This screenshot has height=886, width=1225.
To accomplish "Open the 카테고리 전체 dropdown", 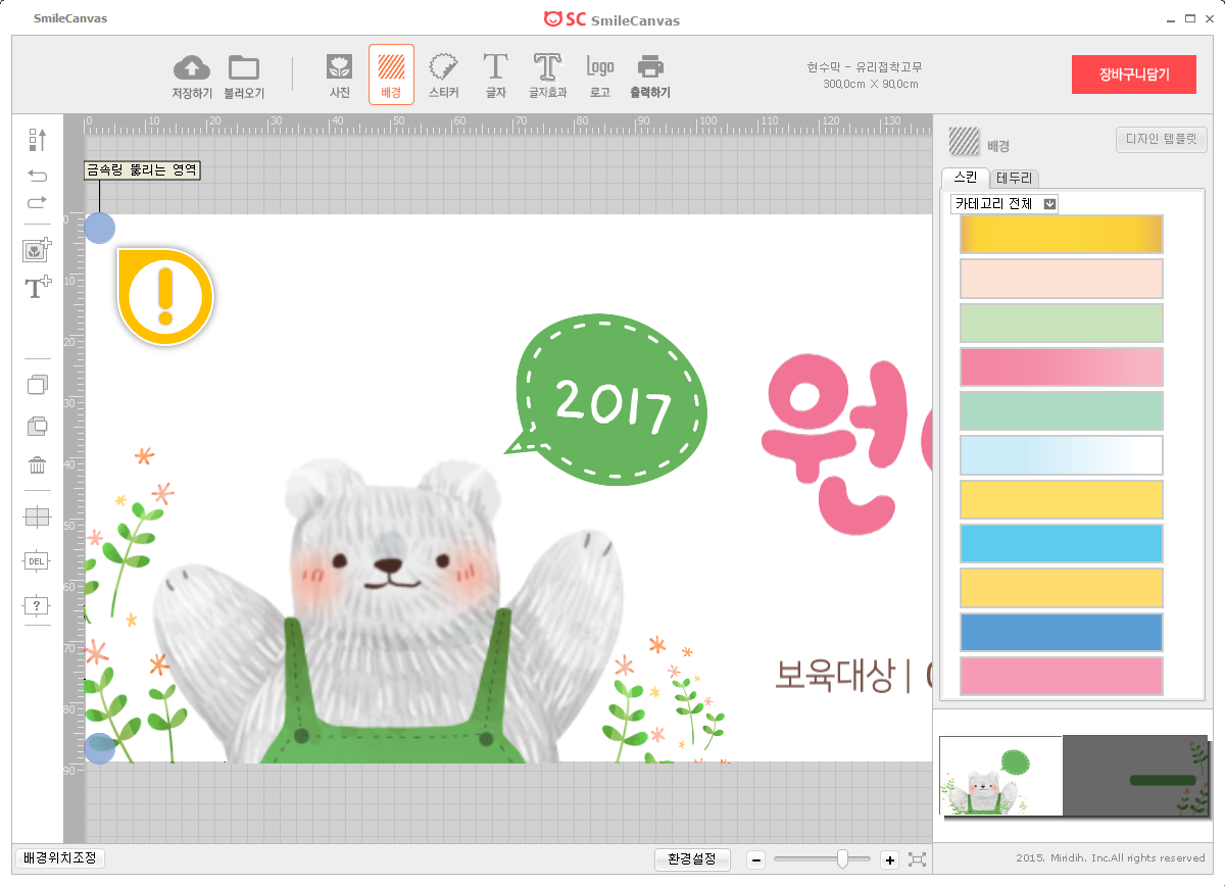I will tap(1004, 204).
